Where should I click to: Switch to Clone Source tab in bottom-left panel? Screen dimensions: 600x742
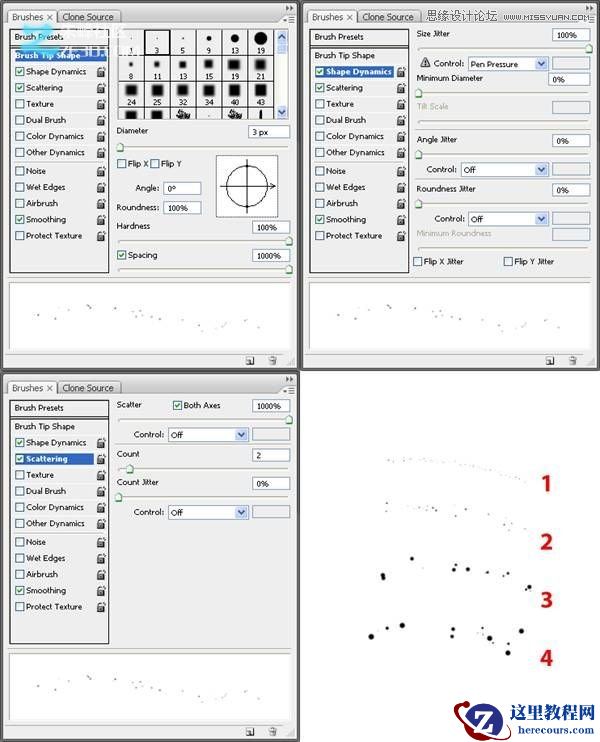coord(88,388)
